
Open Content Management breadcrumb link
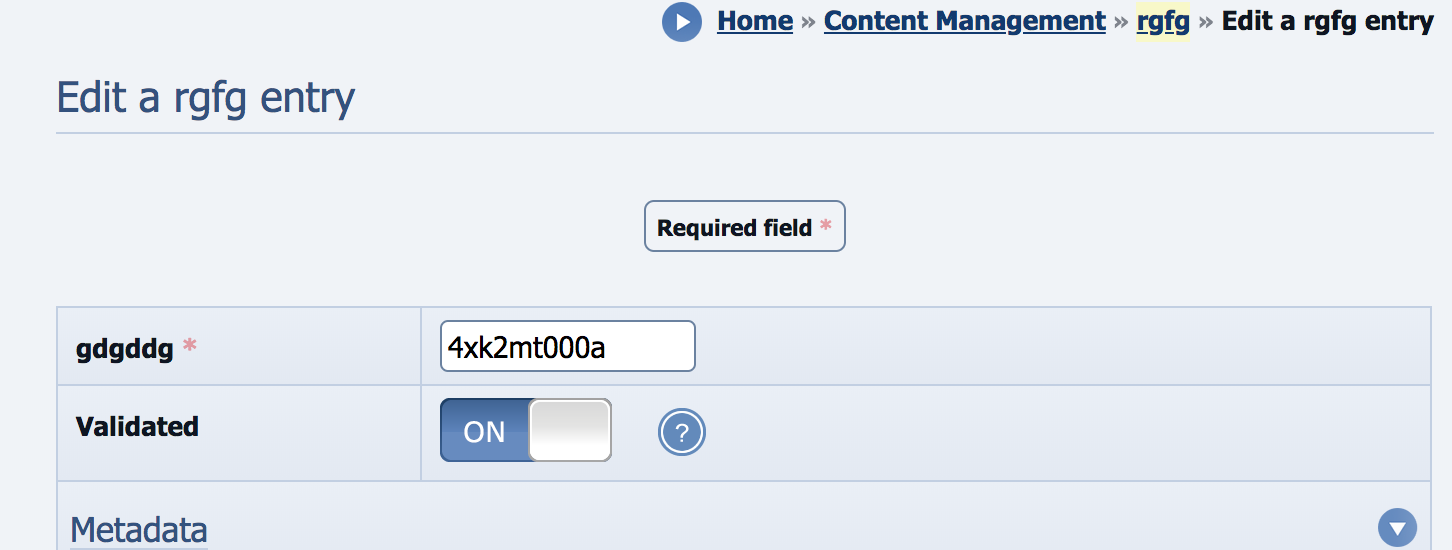click(x=964, y=21)
